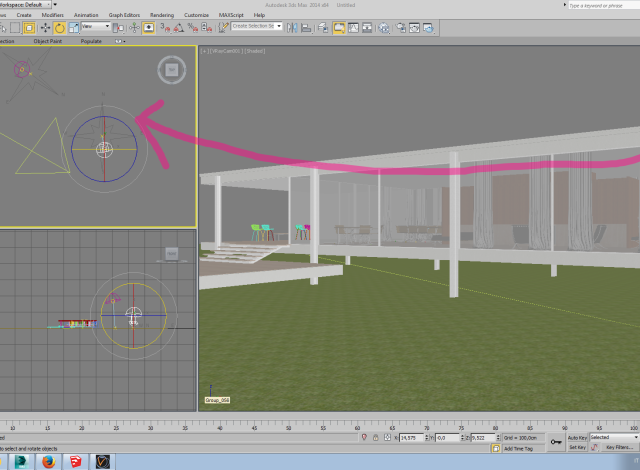Open Key Filters dialog
The width and height of the screenshot is (640, 470).
[619, 448]
